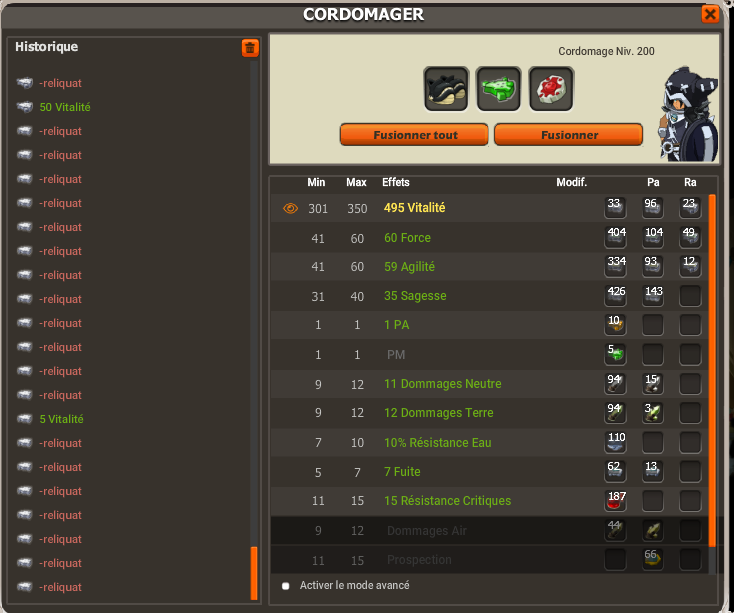This screenshot has height=613, width=734.
Task: Select the black boots item slot
Action: [x=446, y=89]
